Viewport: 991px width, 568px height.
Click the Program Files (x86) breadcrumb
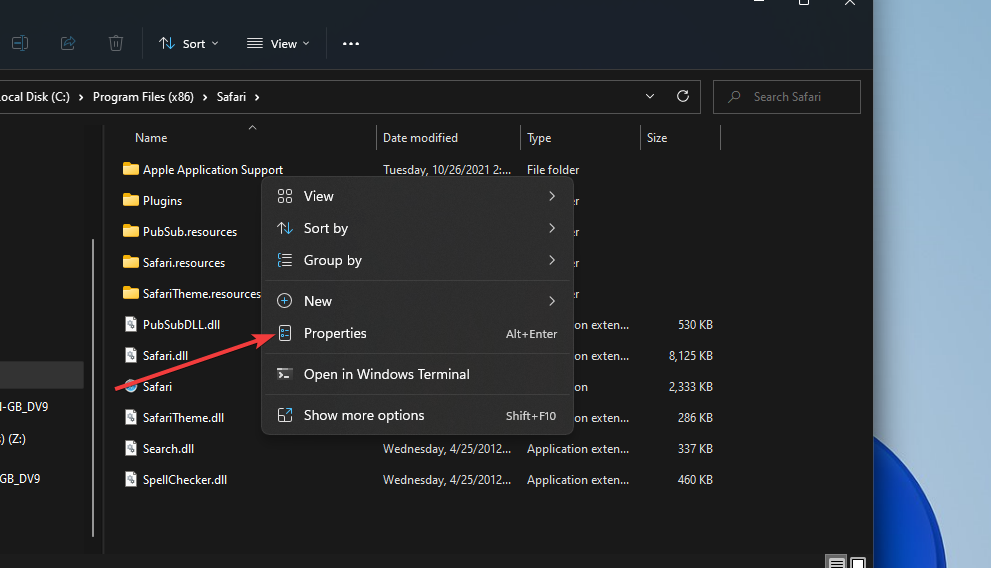tap(143, 97)
